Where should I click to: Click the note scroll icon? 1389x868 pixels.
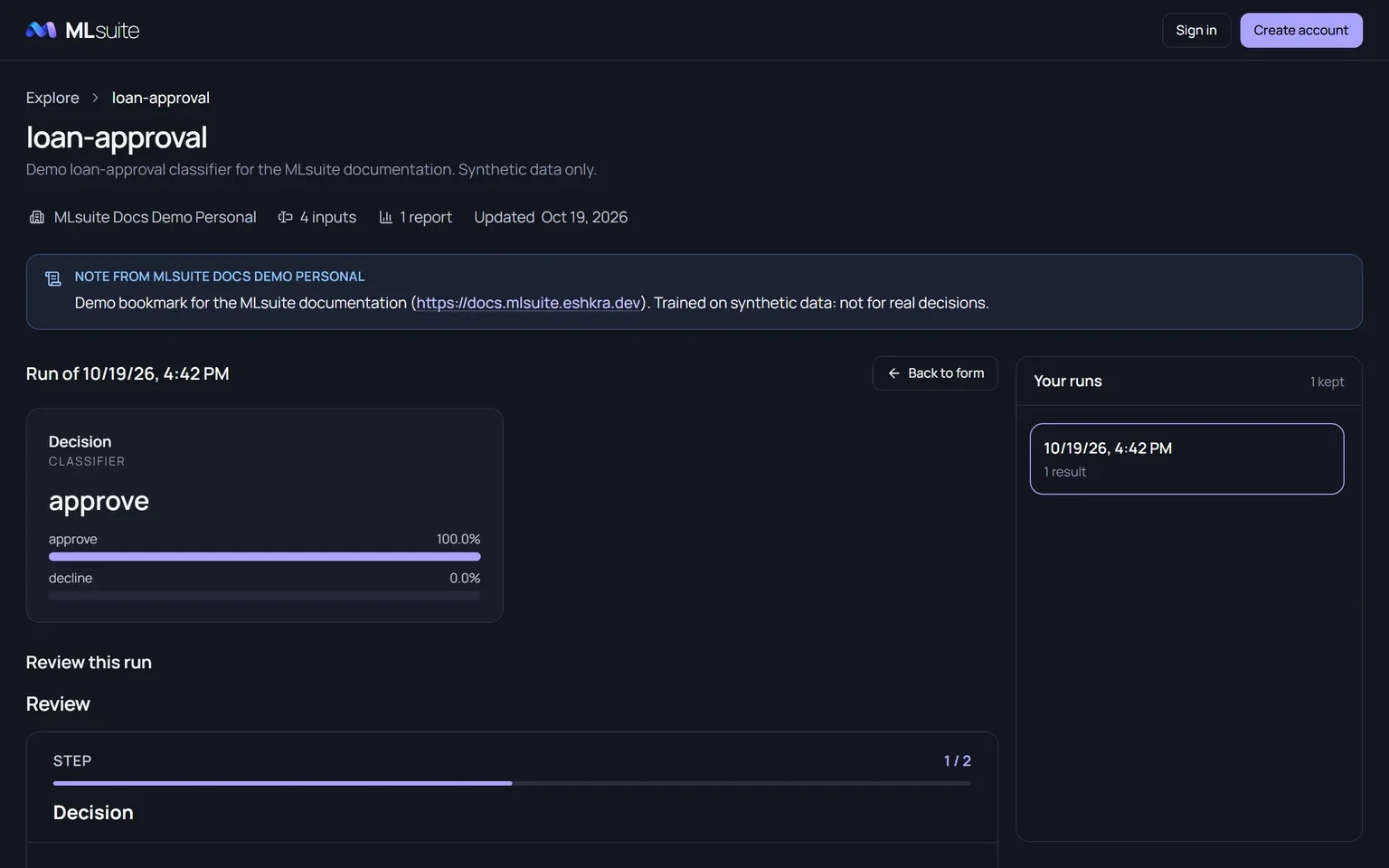point(53,278)
